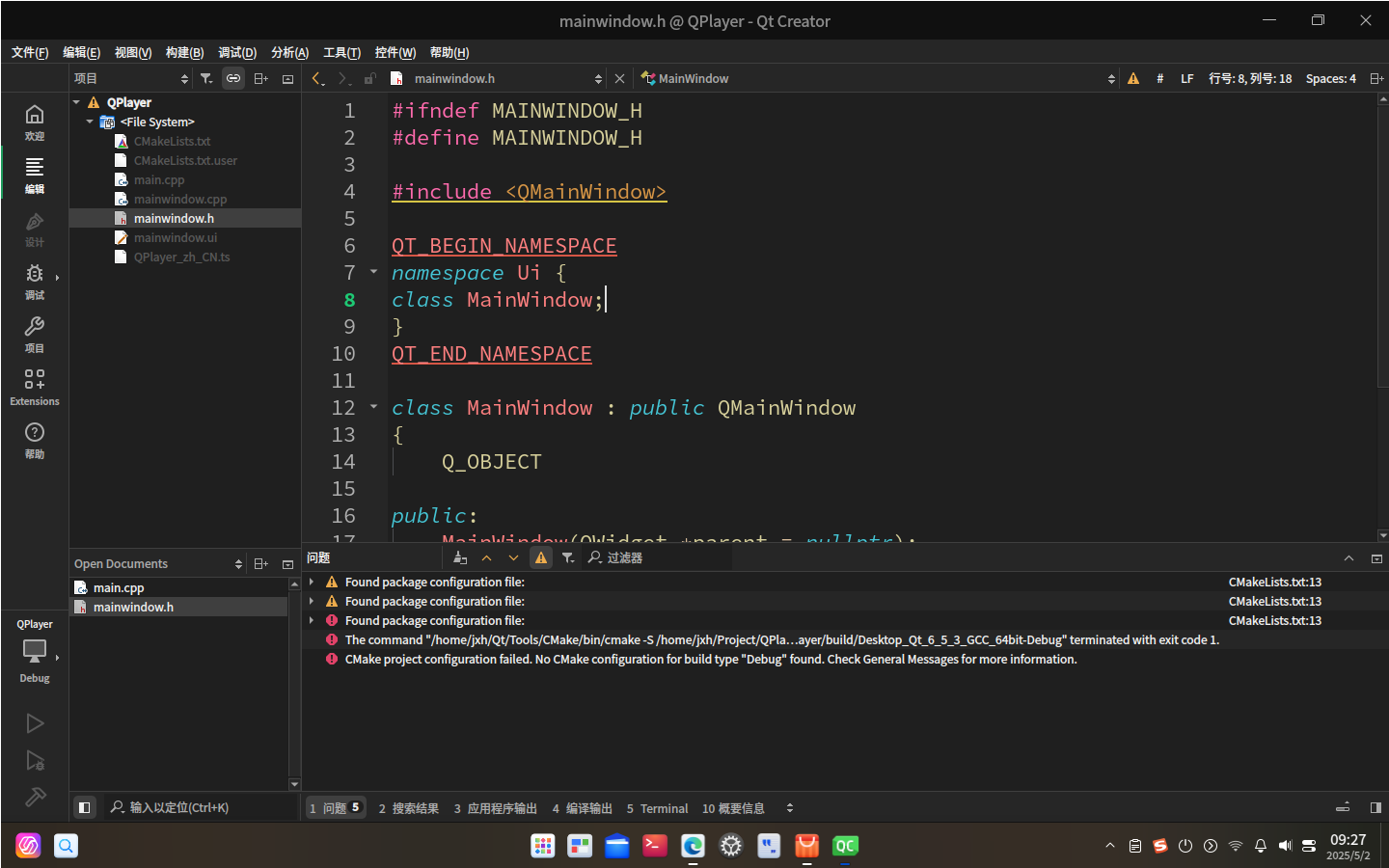The image size is (1389, 868).
Task: Click the QPlayer Debug kit selector
Action: 35,651
